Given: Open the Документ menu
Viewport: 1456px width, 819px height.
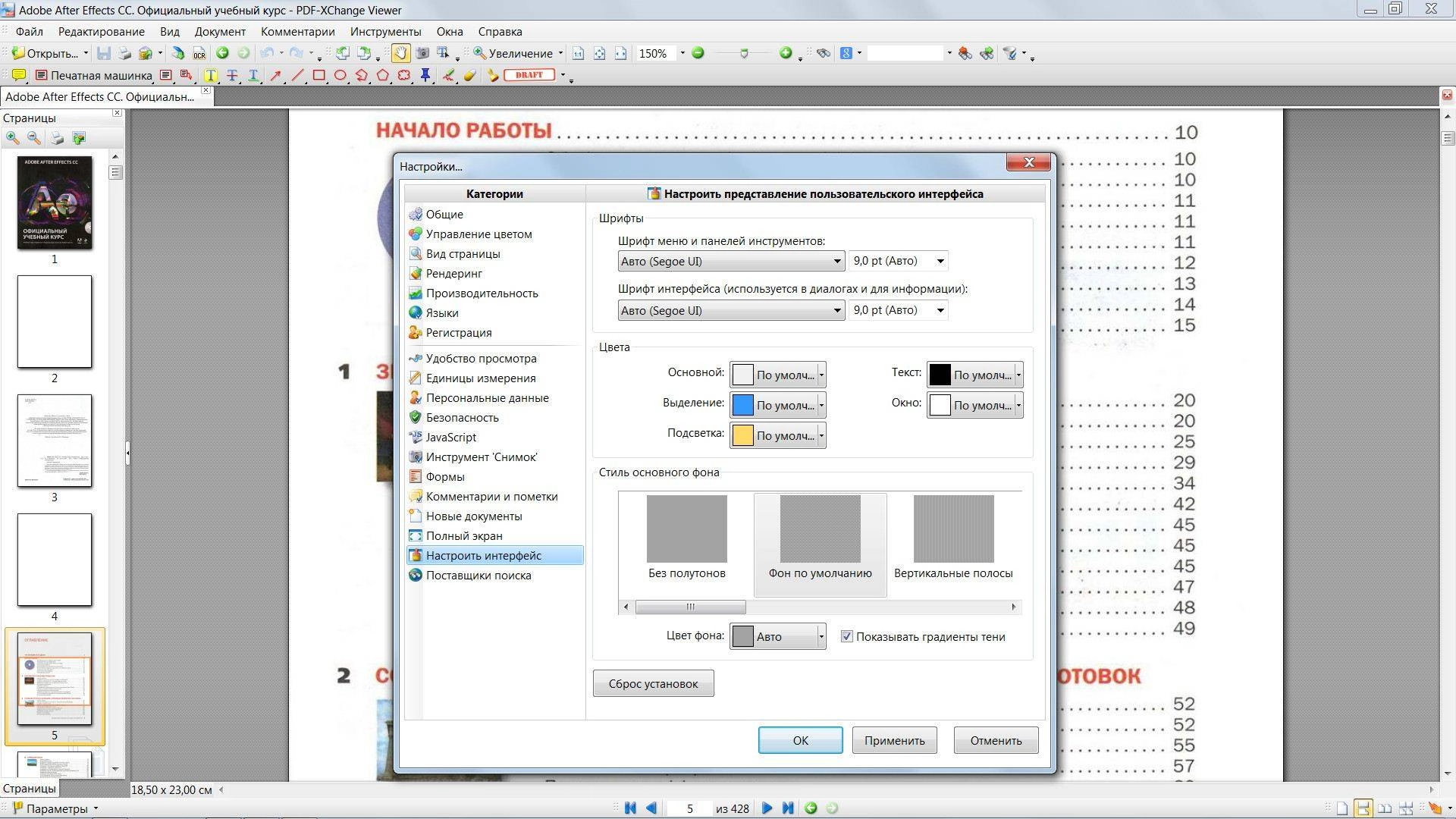Looking at the screenshot, I should pos(220,32).
